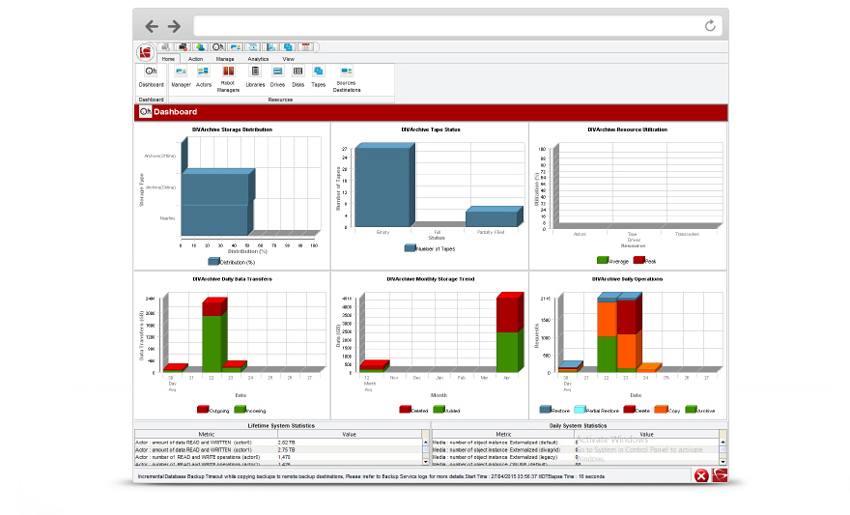
Task: Click the red X error icon in status bar
Action: pos(701,476)
